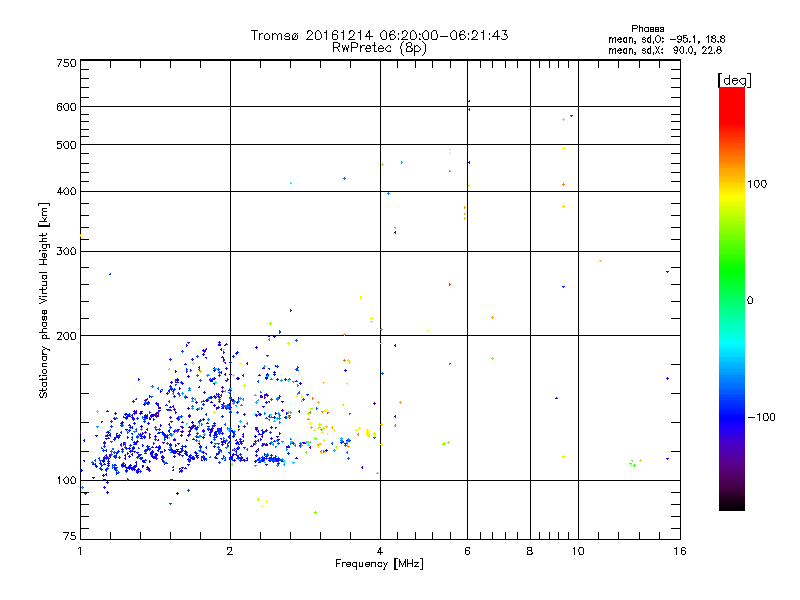
Task: Click y-axis tick label '75'
Action: click(x=70, y=536)
